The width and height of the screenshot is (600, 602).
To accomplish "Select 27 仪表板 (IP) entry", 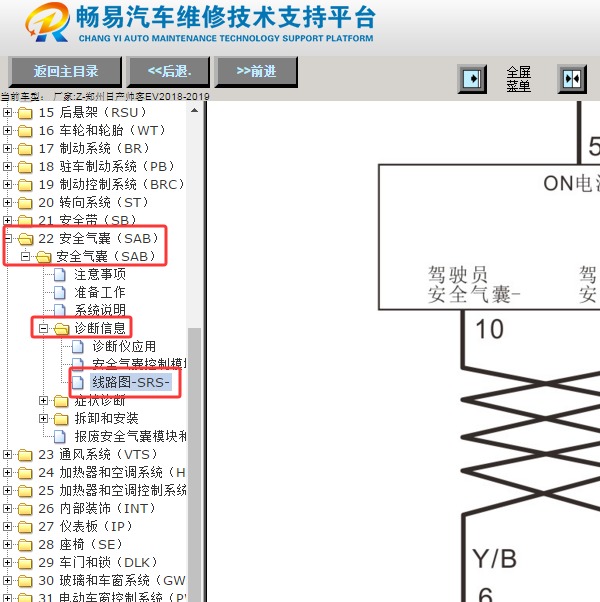I will [x=85, y=527].
